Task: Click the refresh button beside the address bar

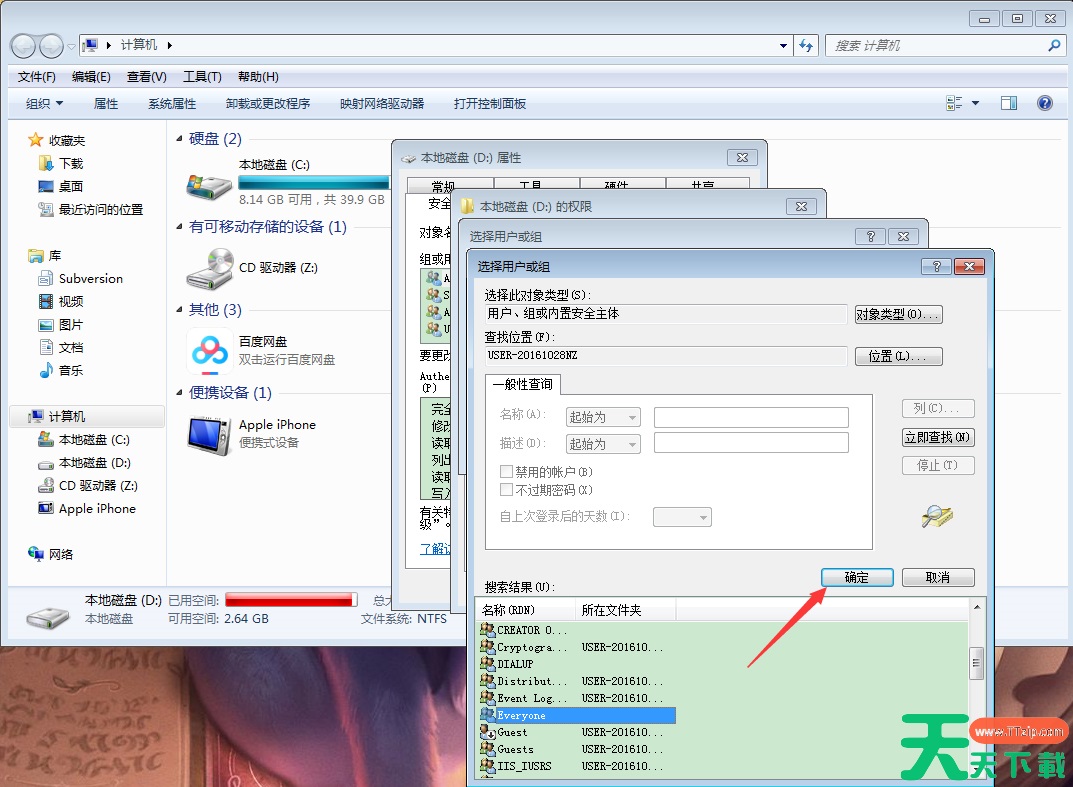Action: point(806,46)
